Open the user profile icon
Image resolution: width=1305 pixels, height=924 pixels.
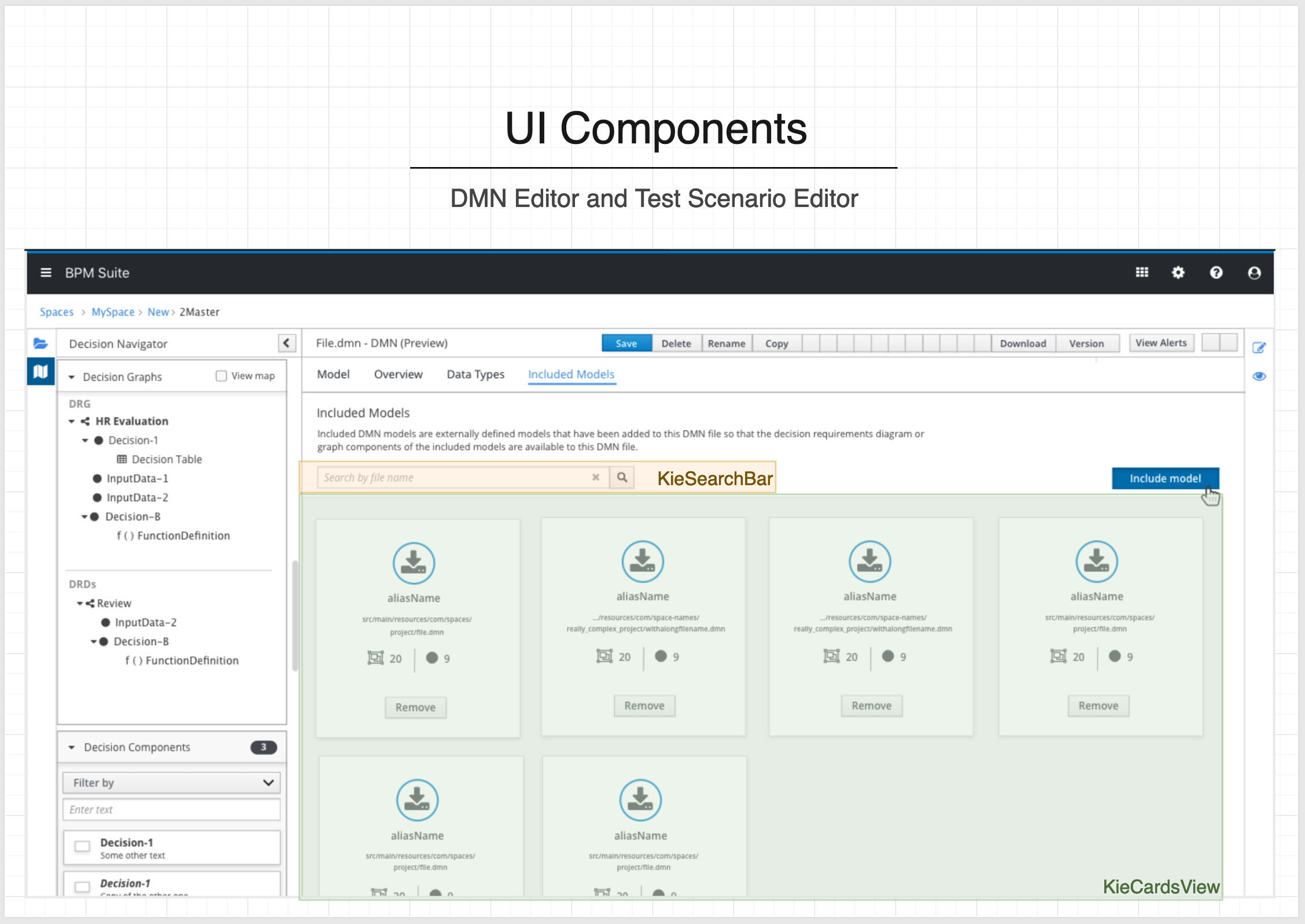1254,272
